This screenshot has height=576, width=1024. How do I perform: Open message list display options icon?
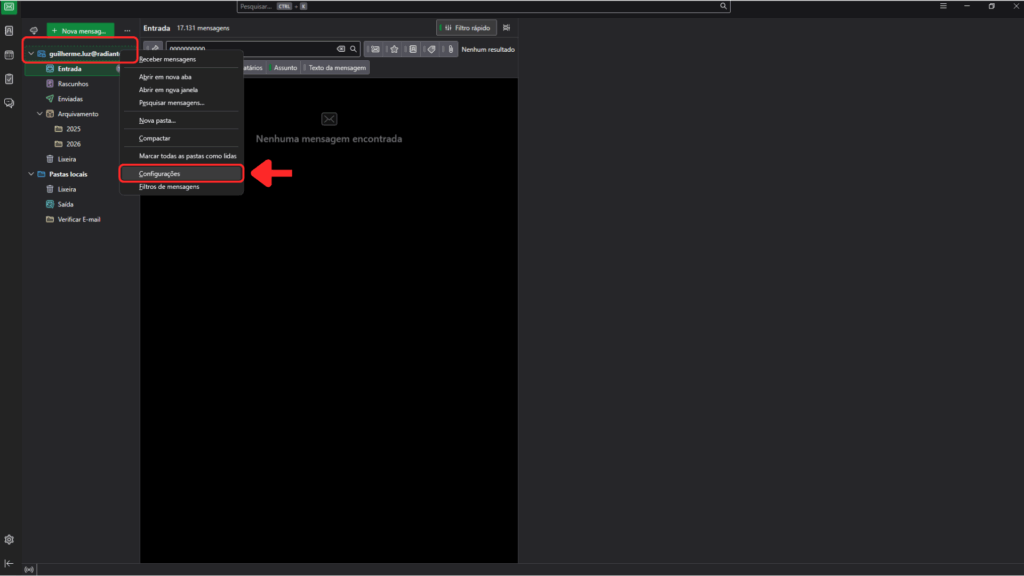click(x=506, y=28)
